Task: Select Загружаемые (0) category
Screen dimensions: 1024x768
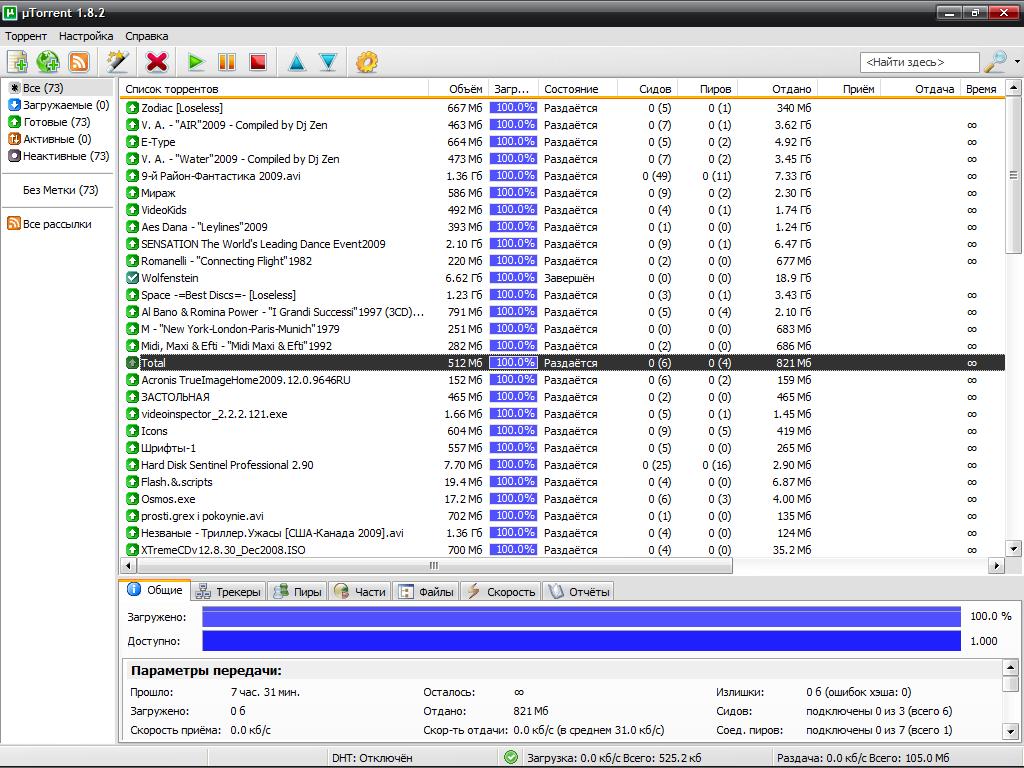Action: pyautogui.click(x=59, y=104)
